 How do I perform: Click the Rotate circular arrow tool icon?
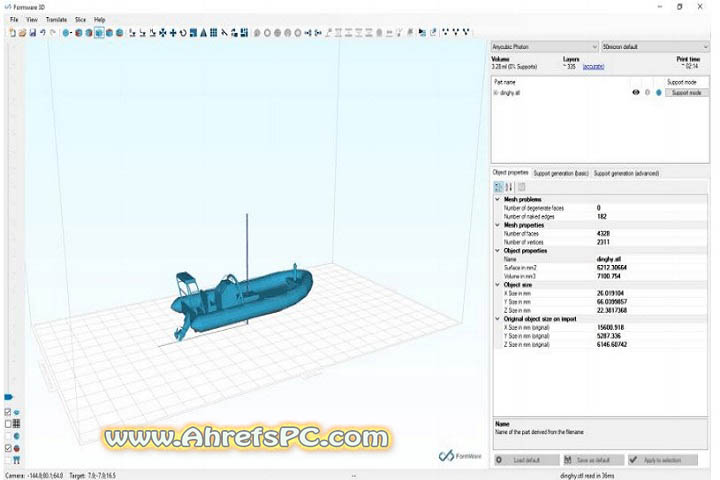[183, 33]
